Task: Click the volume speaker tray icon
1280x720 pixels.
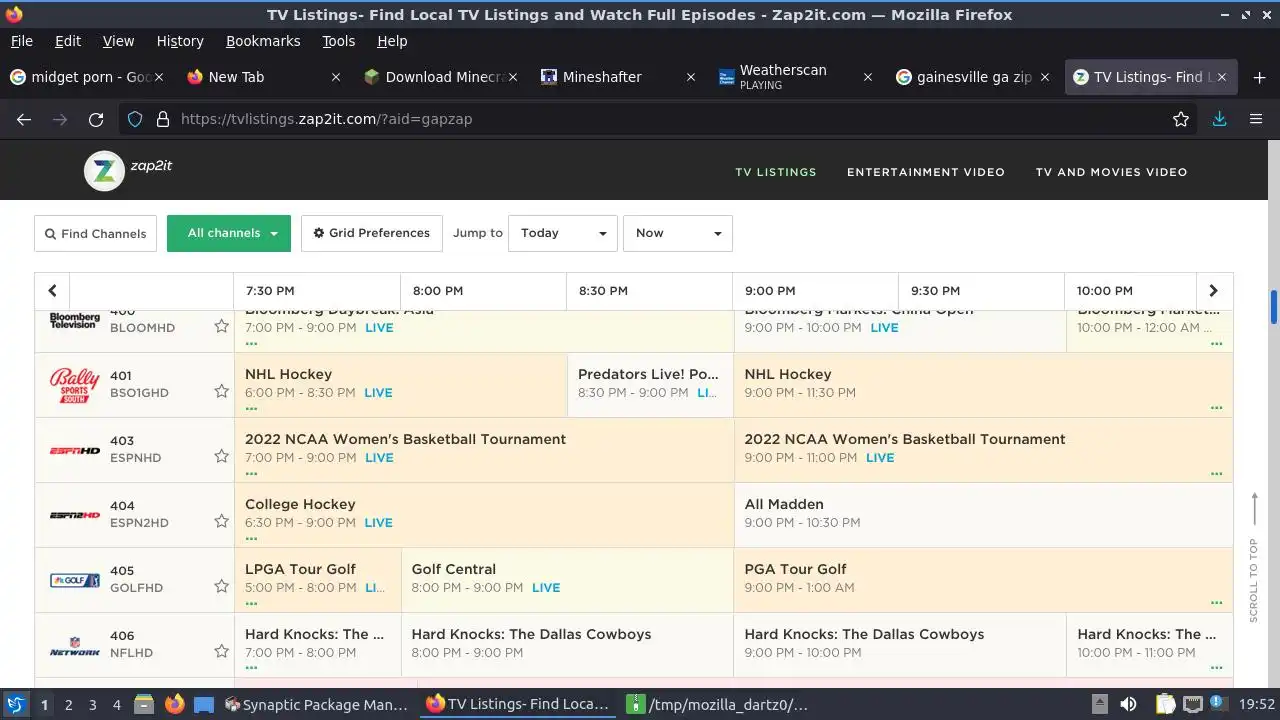Action: [x=1128, y=704]
